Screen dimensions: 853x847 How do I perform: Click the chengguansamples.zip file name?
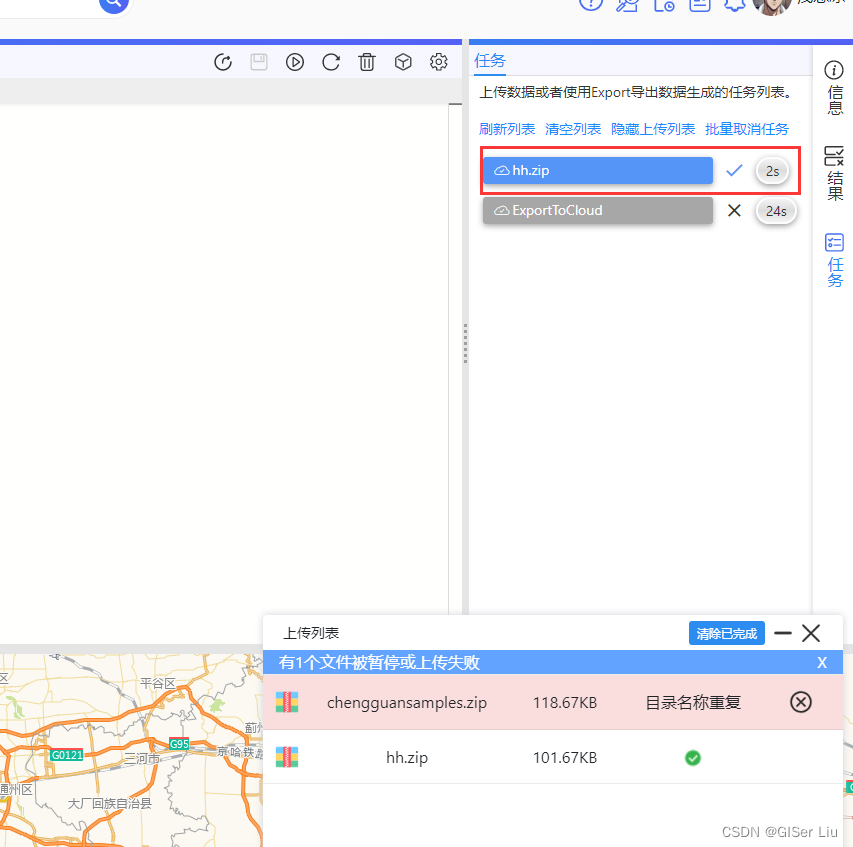tap(407, 703)
